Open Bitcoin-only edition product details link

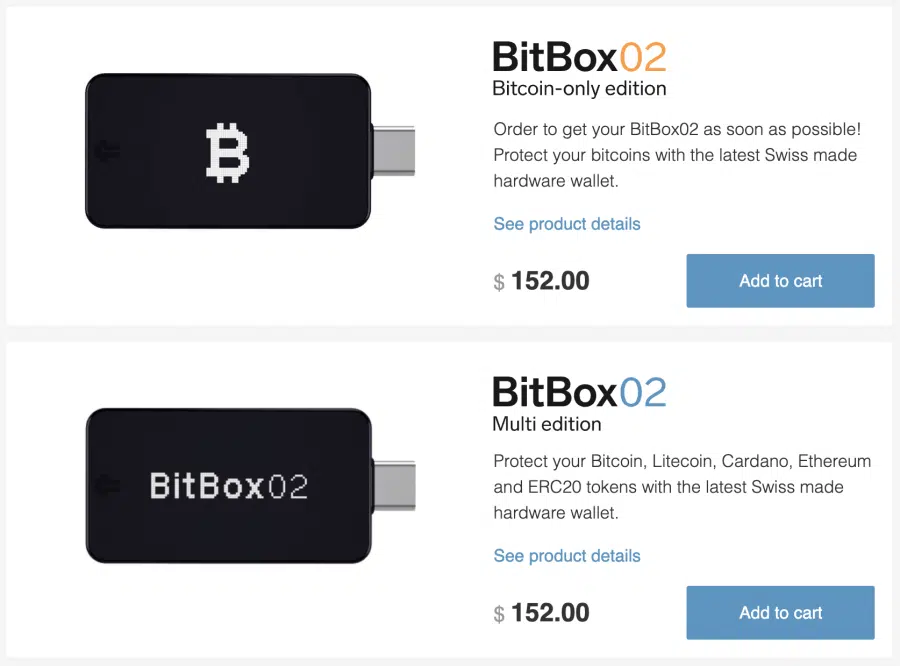(x=567, y=224)
